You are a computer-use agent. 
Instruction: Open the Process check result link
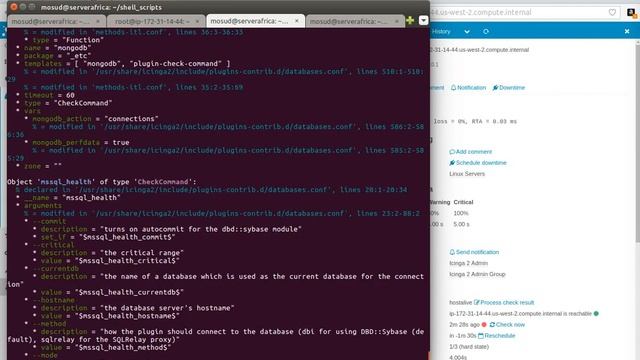[507, 302]
